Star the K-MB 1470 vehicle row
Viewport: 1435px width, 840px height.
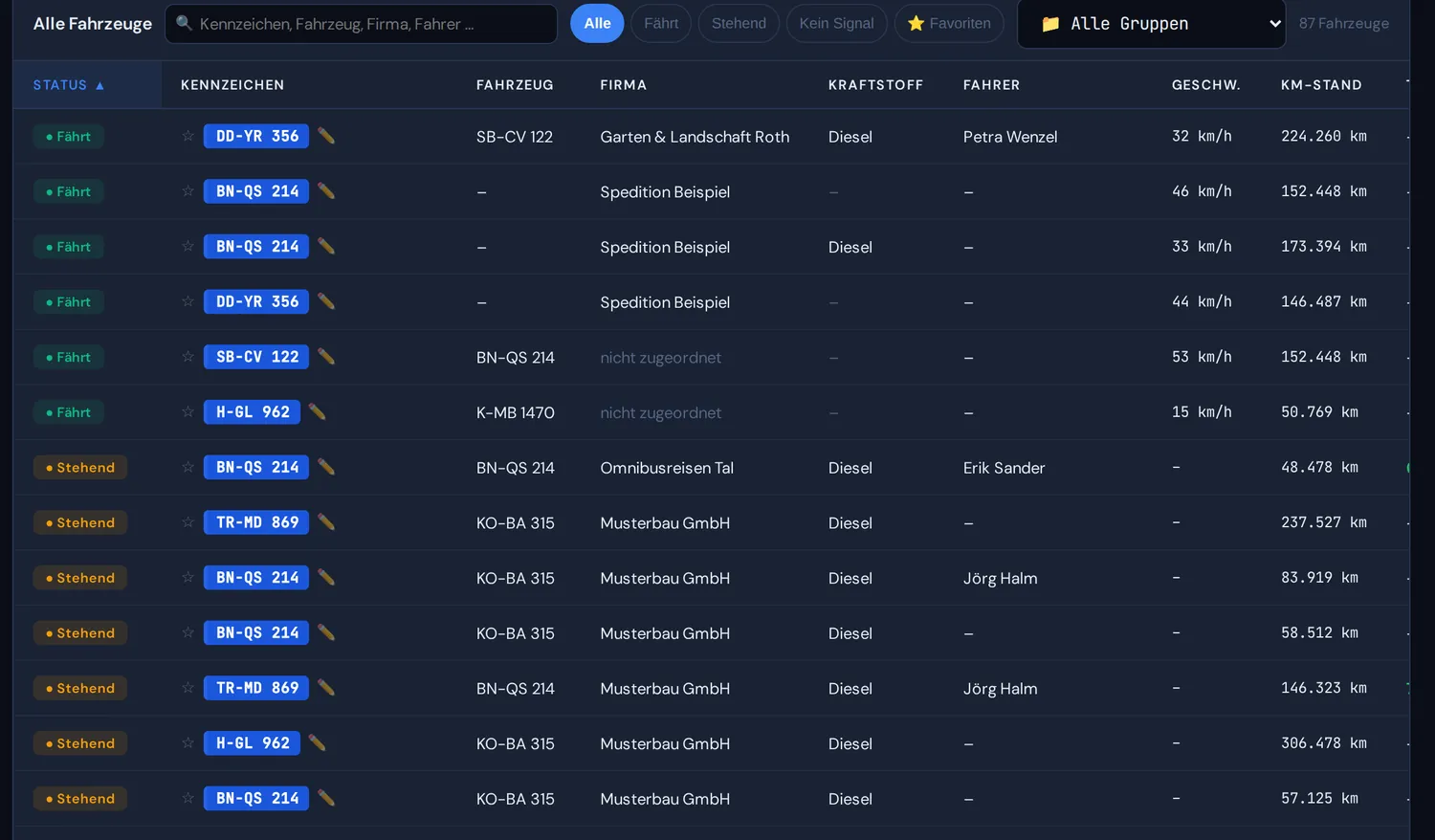(188, 412)
